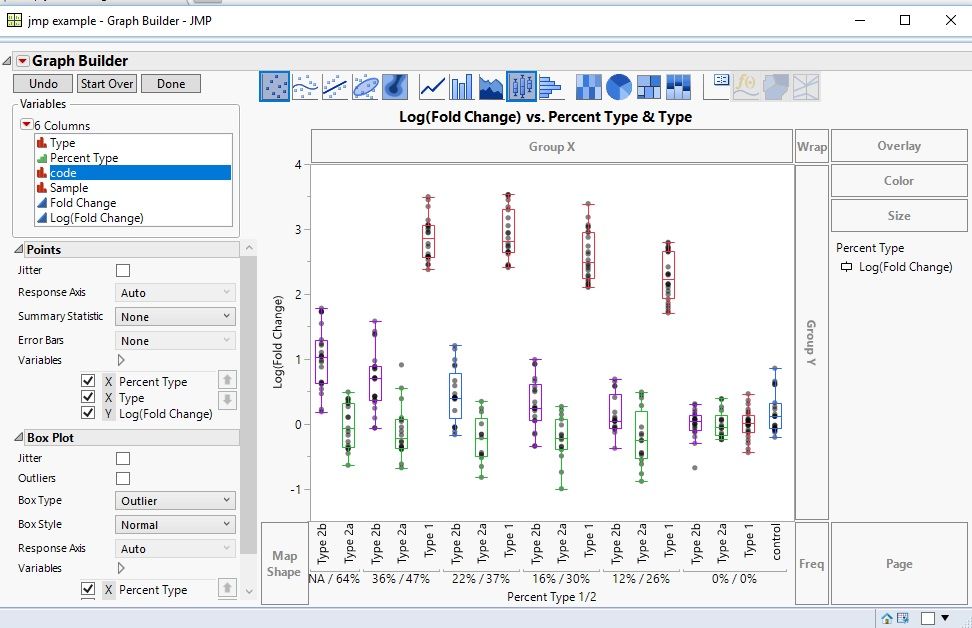Select the Fold Change column
972x628 pixels.
click(133, 203)
